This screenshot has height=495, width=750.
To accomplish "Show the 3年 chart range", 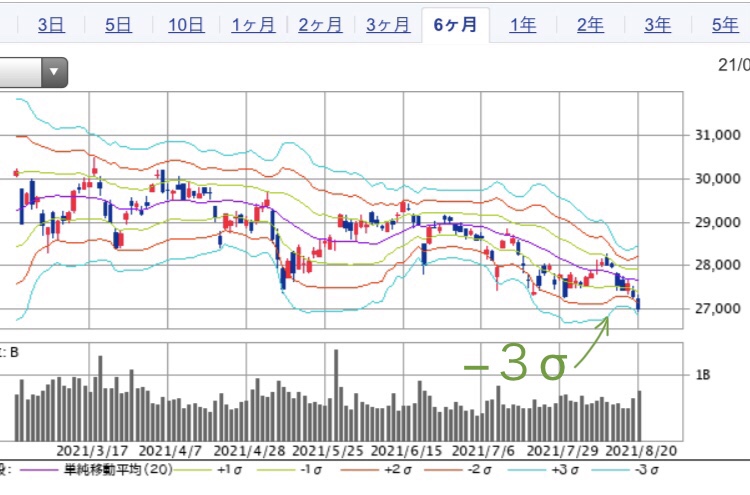I will coord(658,25).
